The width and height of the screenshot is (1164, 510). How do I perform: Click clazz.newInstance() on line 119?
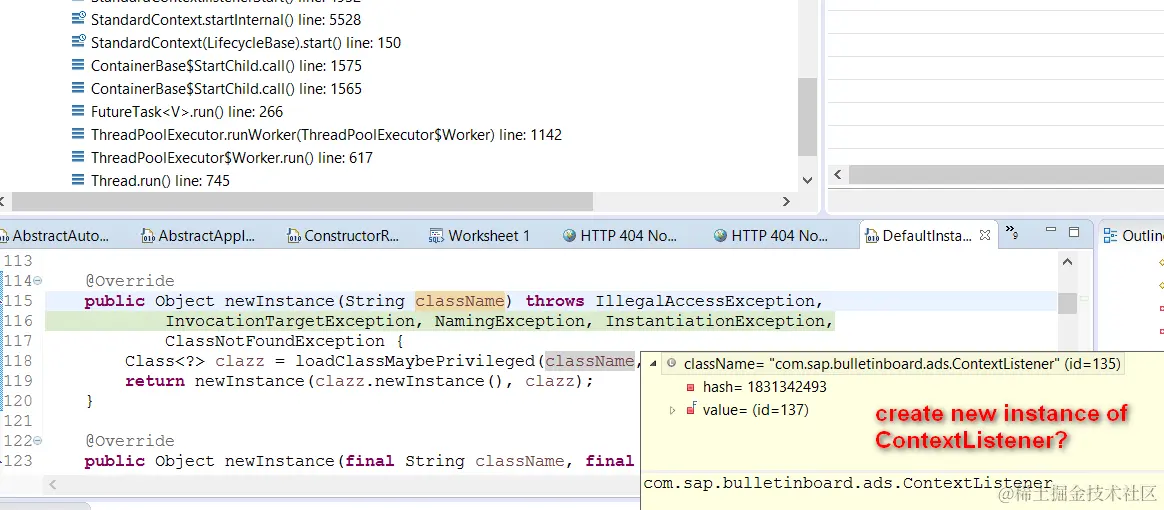click(x=416, y=382)
